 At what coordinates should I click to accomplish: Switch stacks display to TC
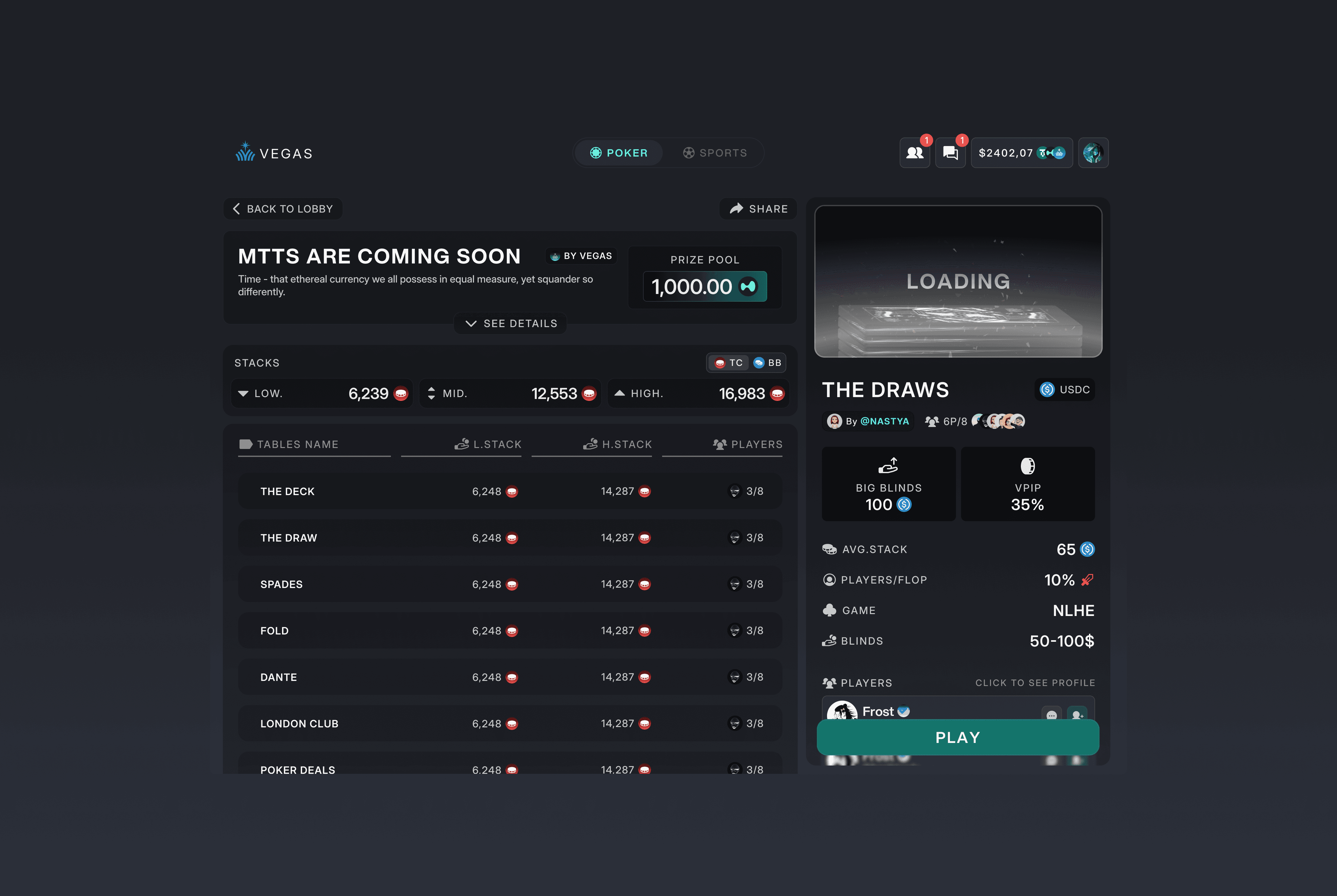coord(729,363)
